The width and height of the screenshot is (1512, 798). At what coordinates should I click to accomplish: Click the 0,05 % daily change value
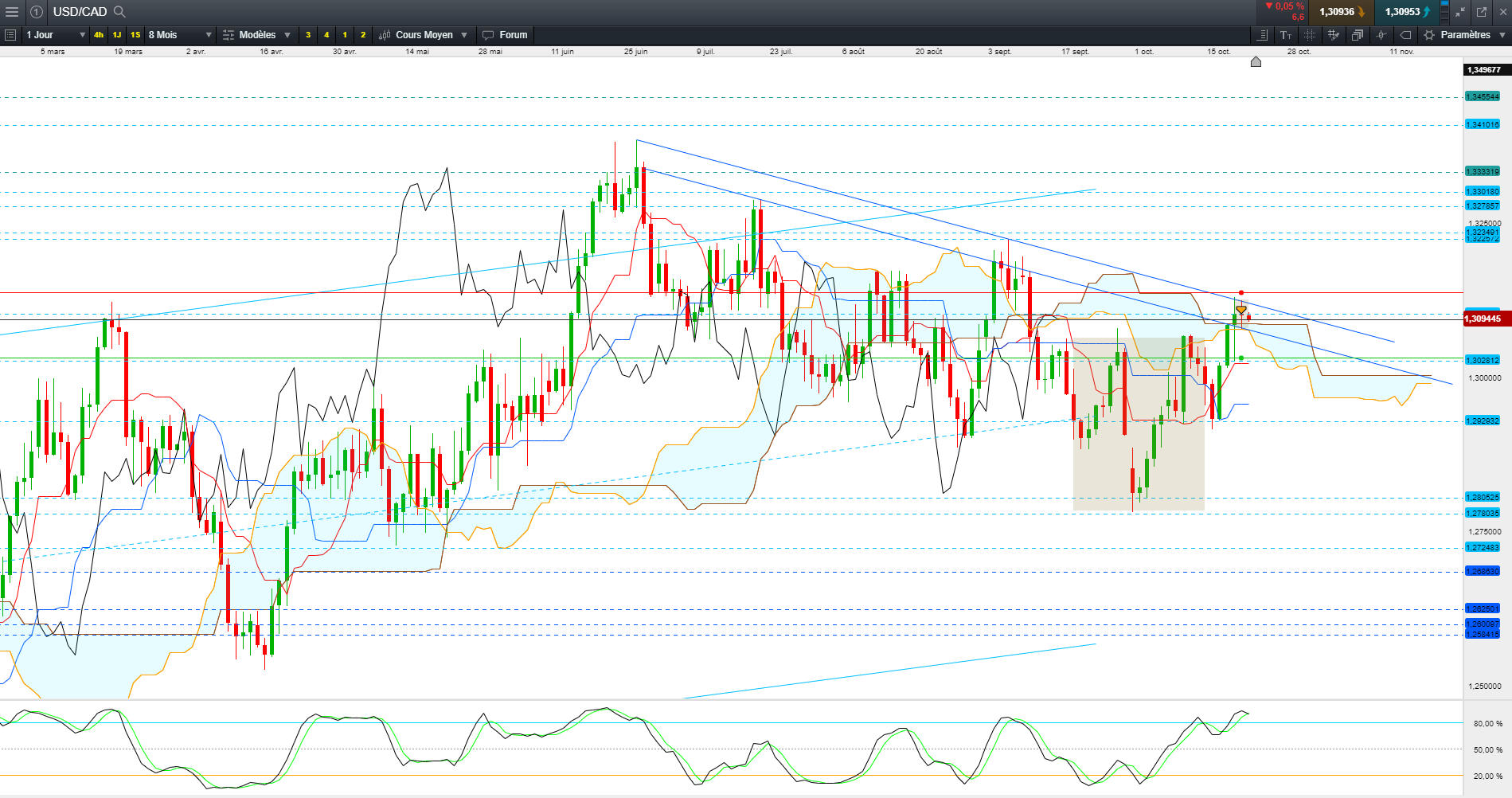[x=1289, y=6]
